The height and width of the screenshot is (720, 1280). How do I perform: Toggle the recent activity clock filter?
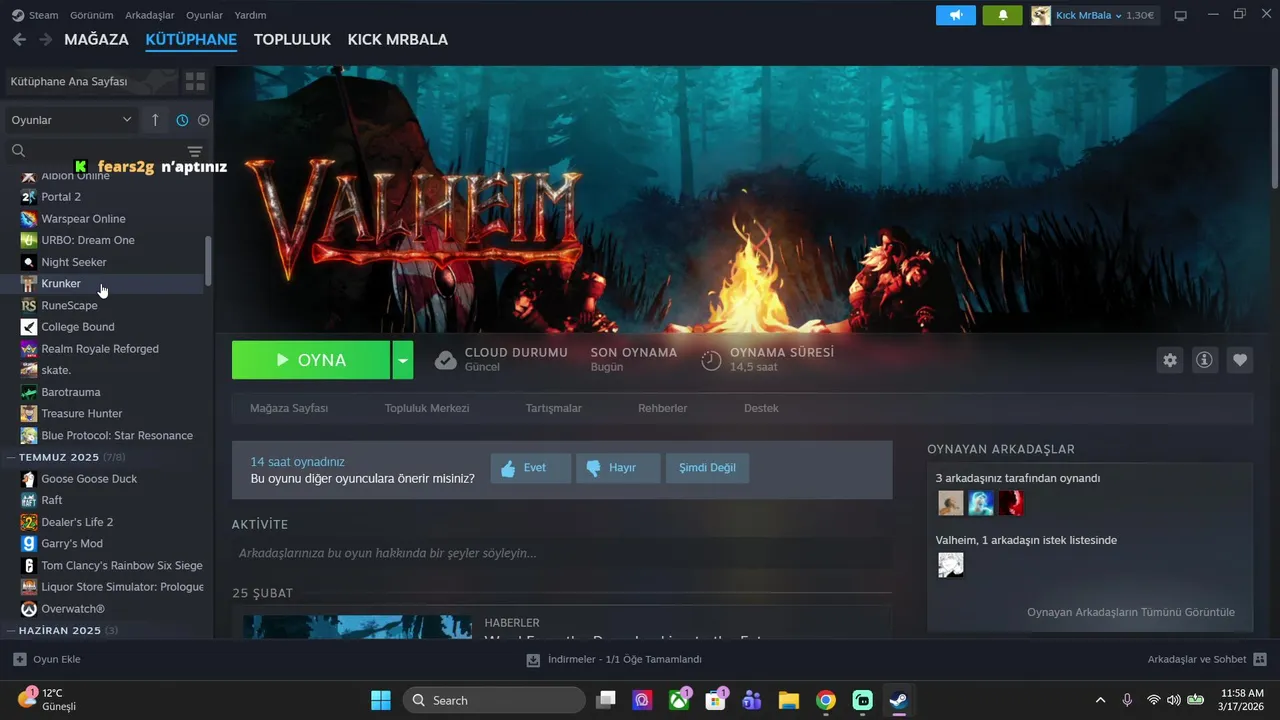[182, 120]
